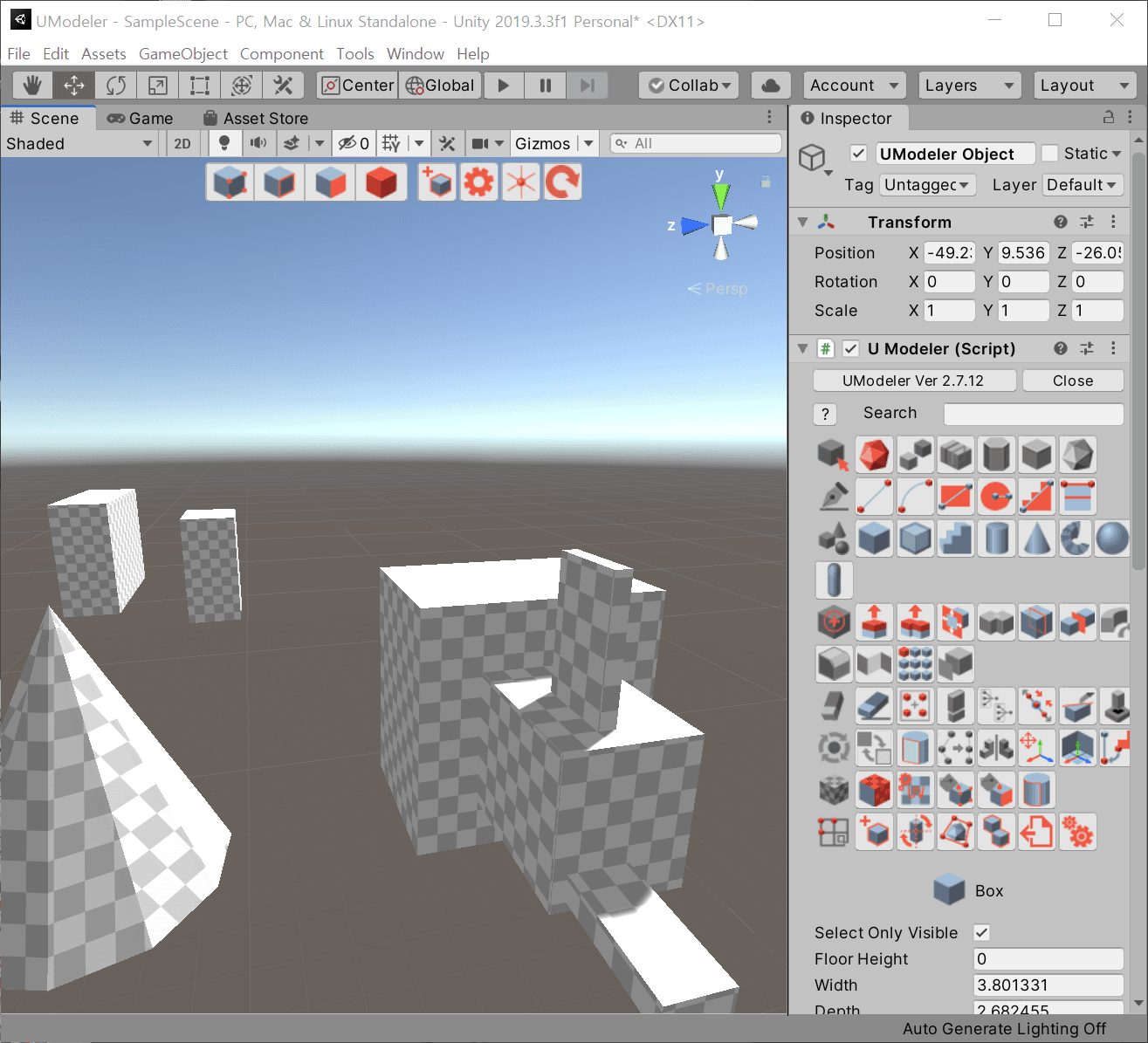Select the Line drawing tool in UModeler
The image size is (1148, 1043).
coord(874,497)
